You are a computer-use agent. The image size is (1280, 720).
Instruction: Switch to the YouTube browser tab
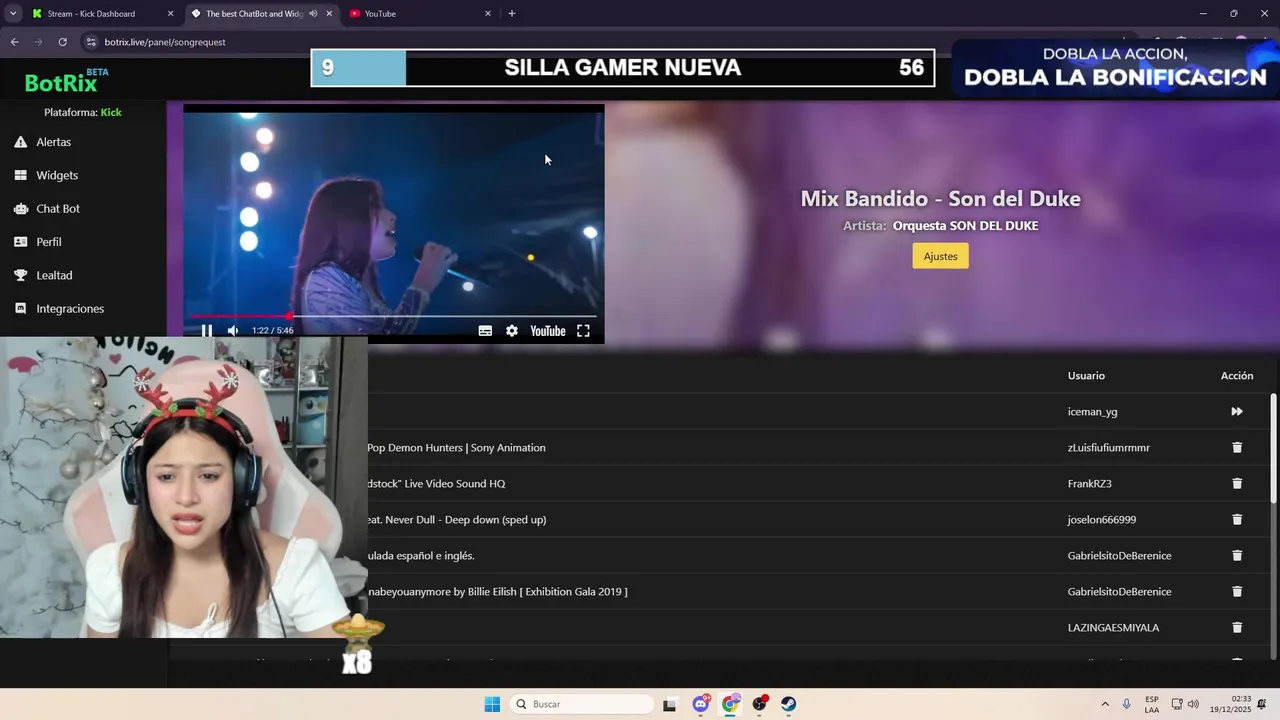point(422,14)
